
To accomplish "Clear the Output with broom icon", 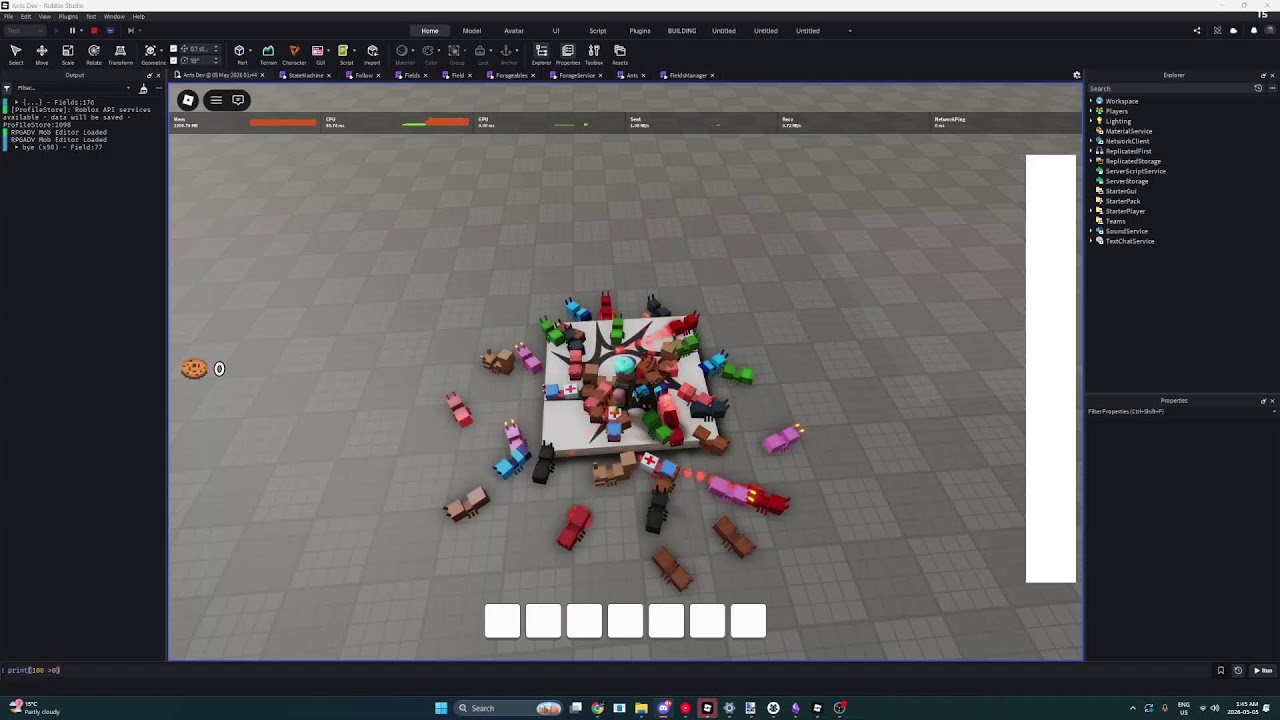I will [143, 89].
